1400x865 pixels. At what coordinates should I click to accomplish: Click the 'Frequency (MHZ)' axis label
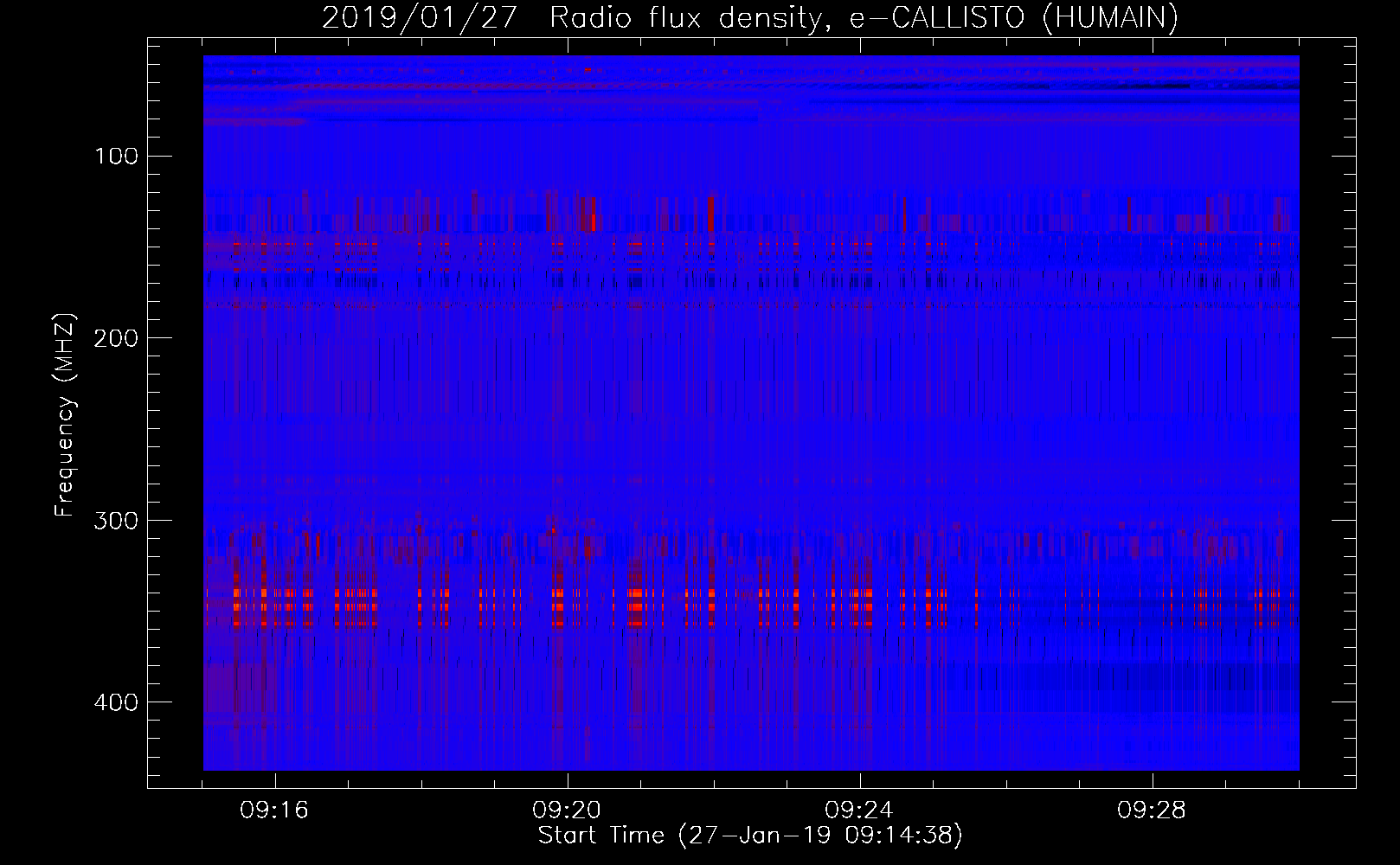pyautogui.click(x=65, y=415)
